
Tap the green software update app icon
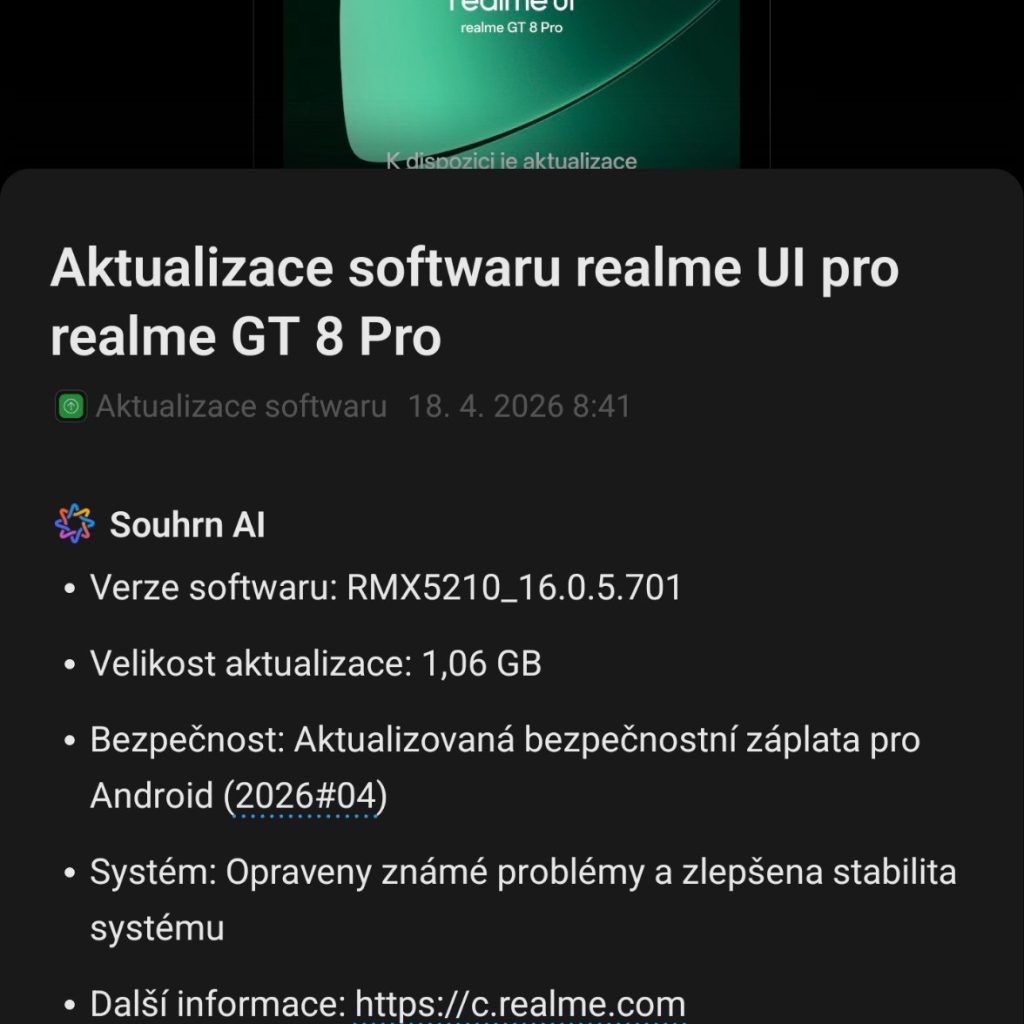point(71,406)
